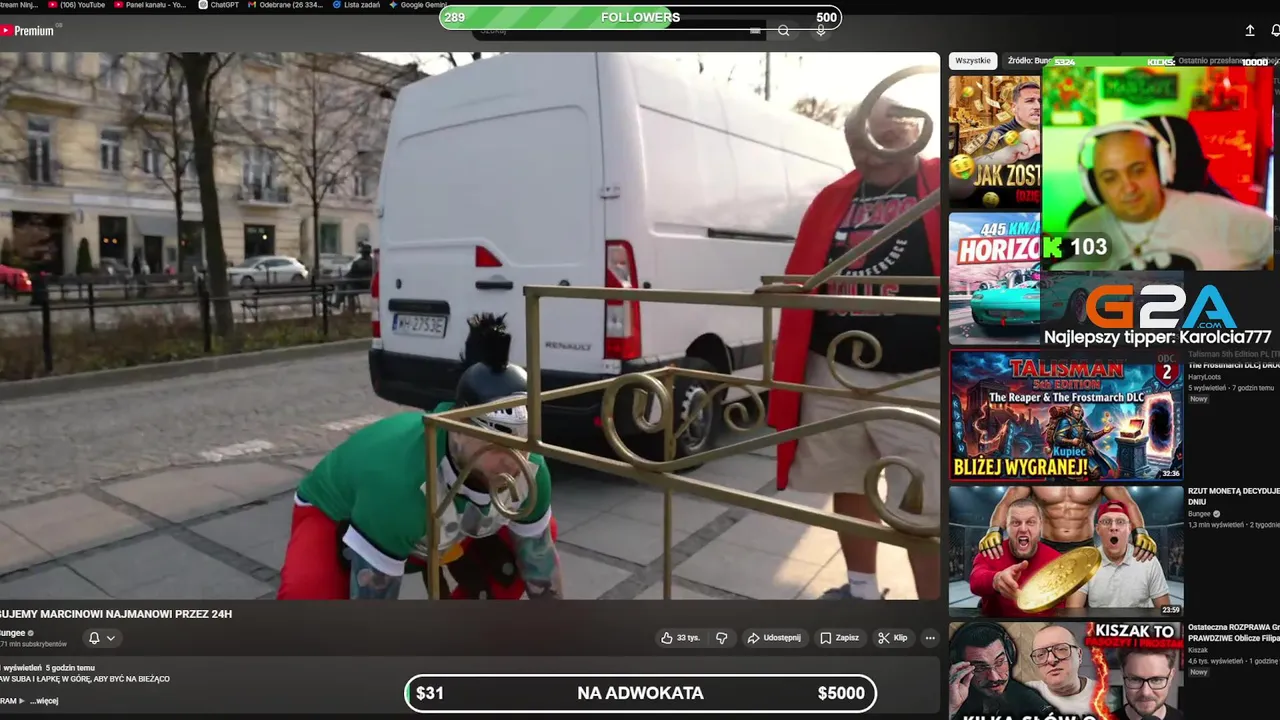Screen dimensions: 1280x720
Task: Click the Kiszak channel name
Action: [x=1199, y=651]
